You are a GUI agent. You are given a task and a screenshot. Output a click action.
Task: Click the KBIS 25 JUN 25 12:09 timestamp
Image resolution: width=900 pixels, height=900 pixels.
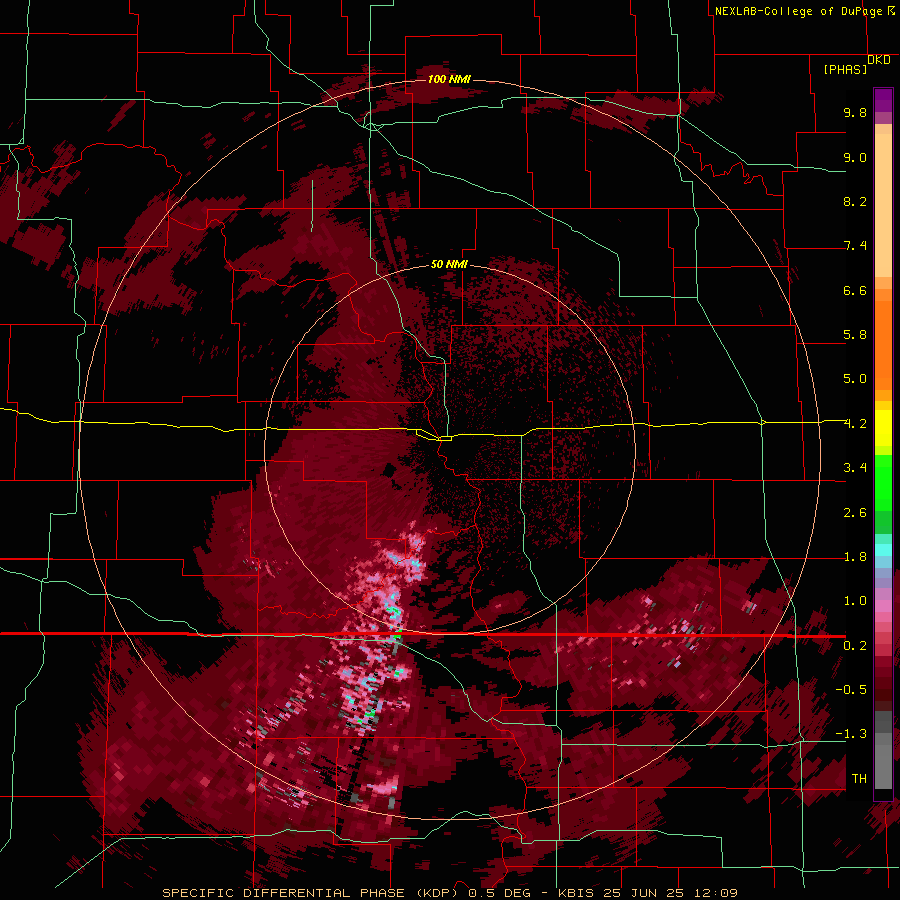tap(647, 893)
